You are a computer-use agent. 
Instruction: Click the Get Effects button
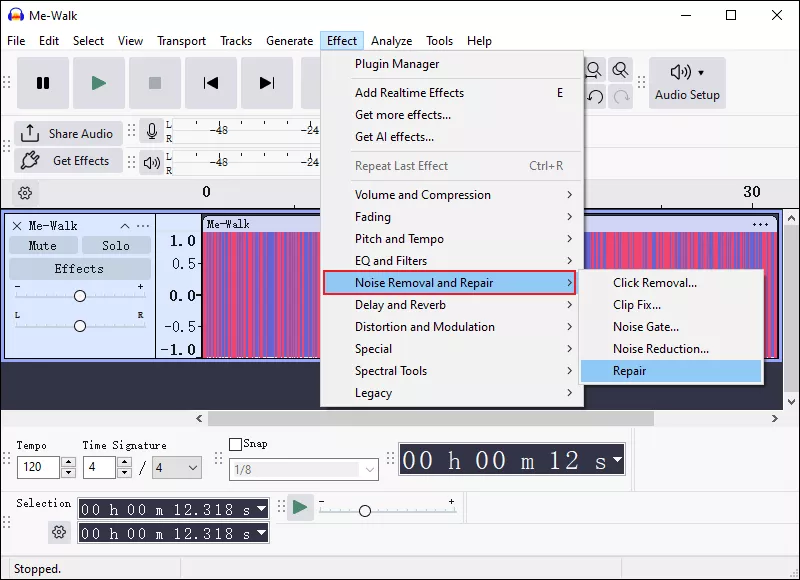click(x=68, y=161)
